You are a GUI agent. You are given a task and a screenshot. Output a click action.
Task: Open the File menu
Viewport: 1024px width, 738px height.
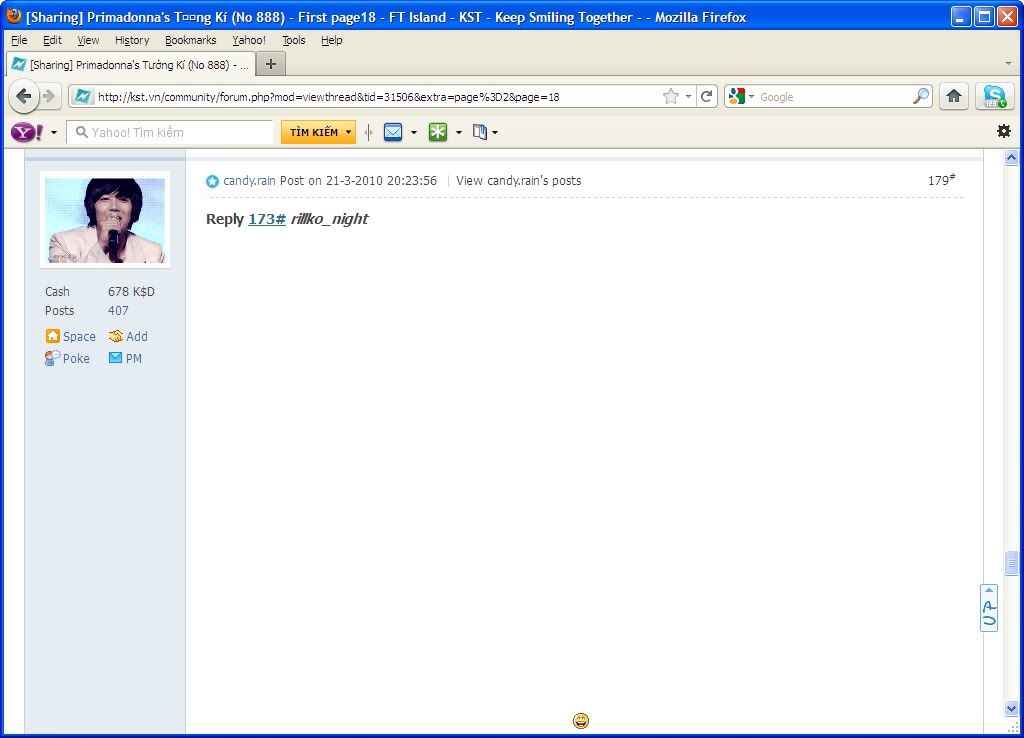[x=20, y=40]
